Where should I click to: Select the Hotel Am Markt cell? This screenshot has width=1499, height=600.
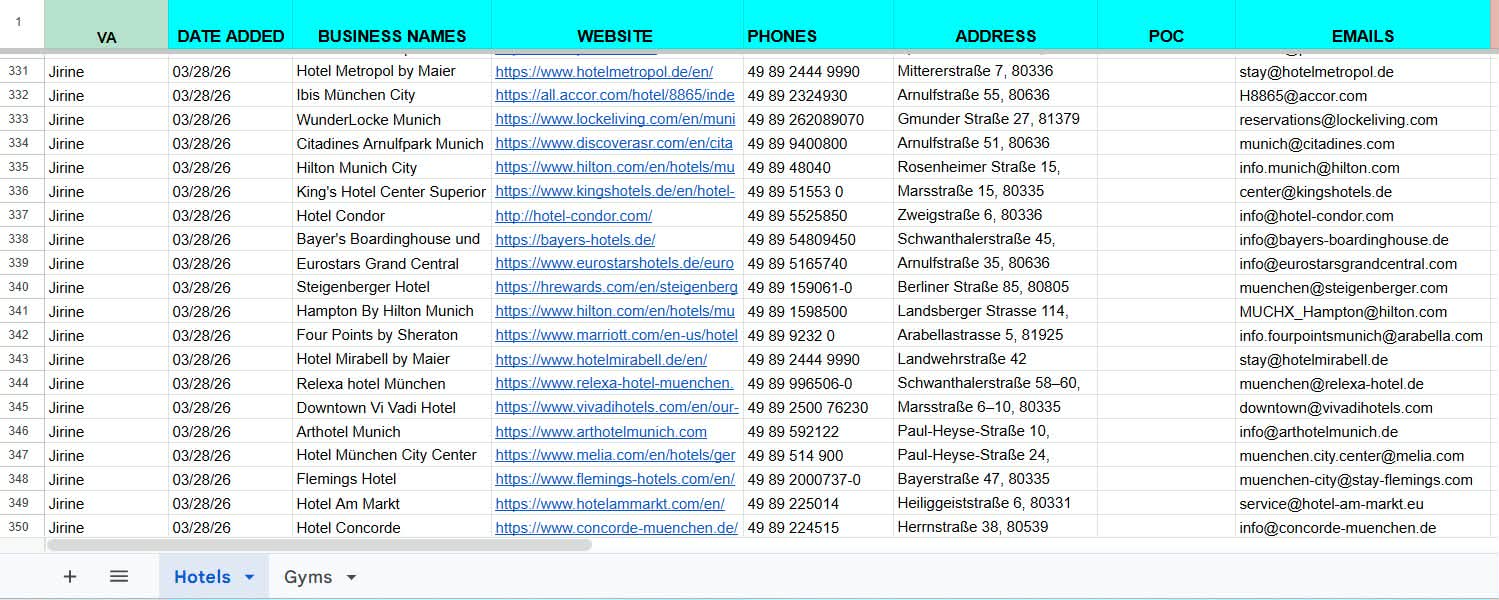point(392,503)
